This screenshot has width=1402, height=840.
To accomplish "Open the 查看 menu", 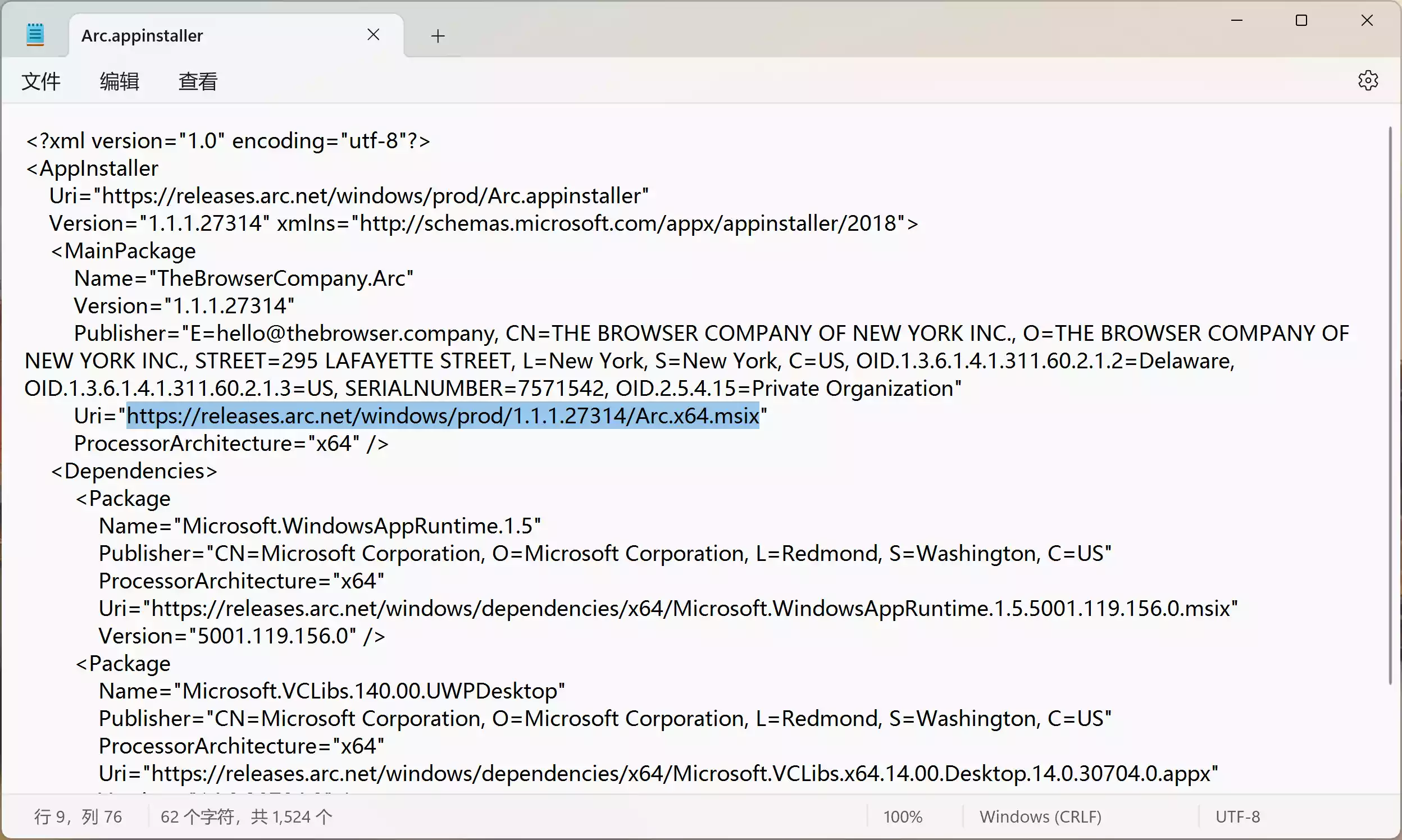I will [x=198, y=81].
